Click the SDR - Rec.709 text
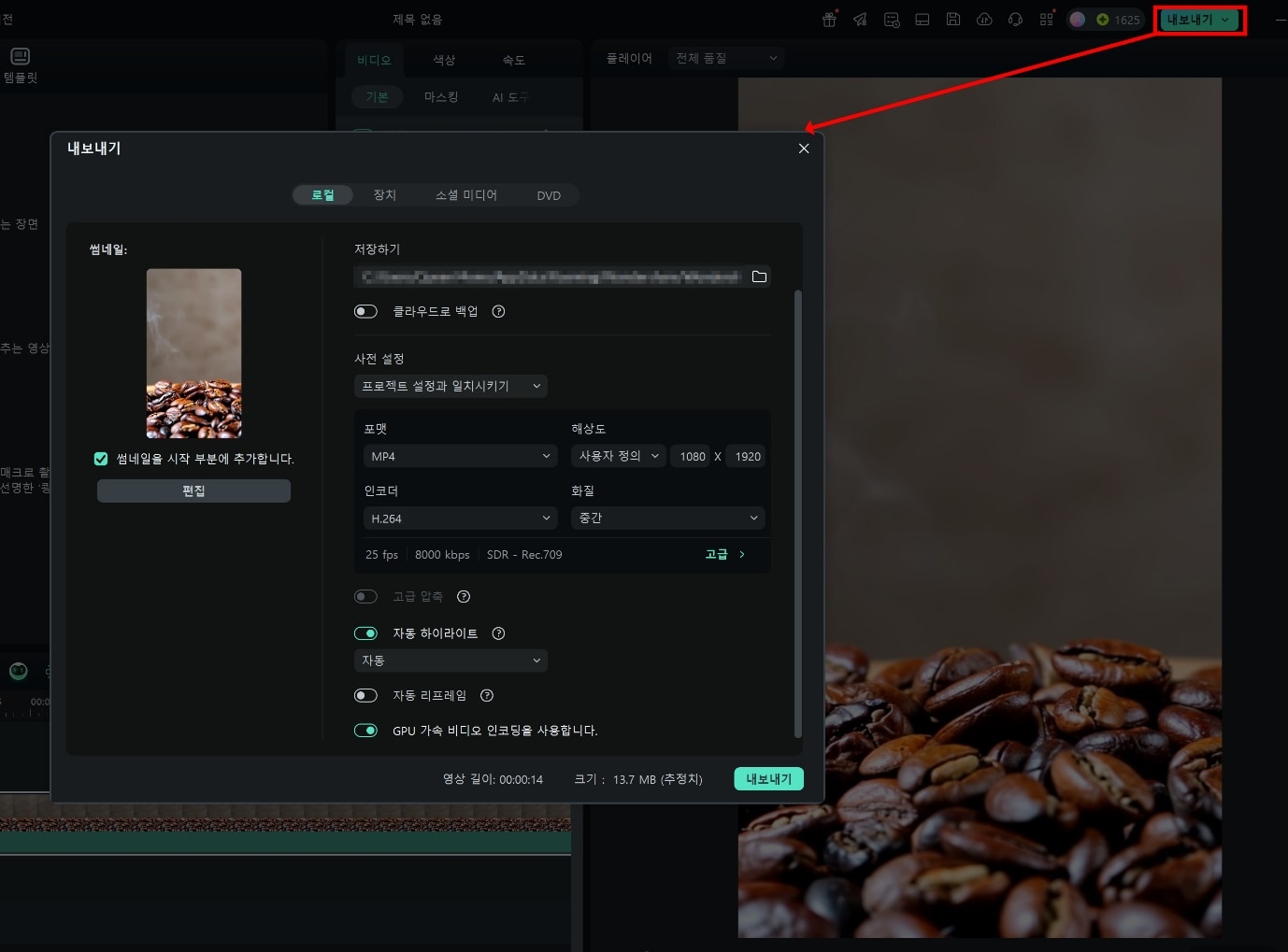1288x952 pixels. pos(524,555)
